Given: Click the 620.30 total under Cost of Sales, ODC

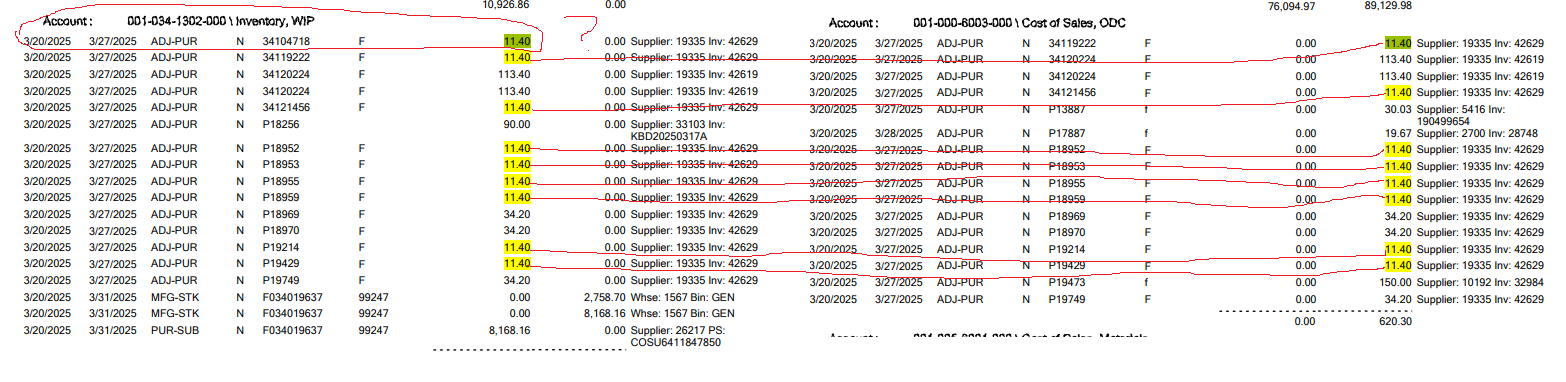Looking at the screenshot, I should click(1395, 322).
